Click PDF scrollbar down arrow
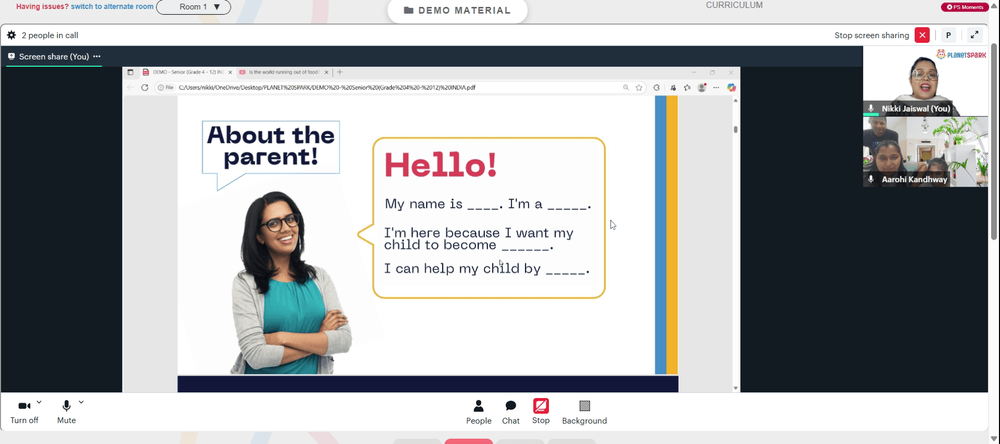The width and height of the screenshot is (1000, 444). pyautogui.click(x=736, y=388)
